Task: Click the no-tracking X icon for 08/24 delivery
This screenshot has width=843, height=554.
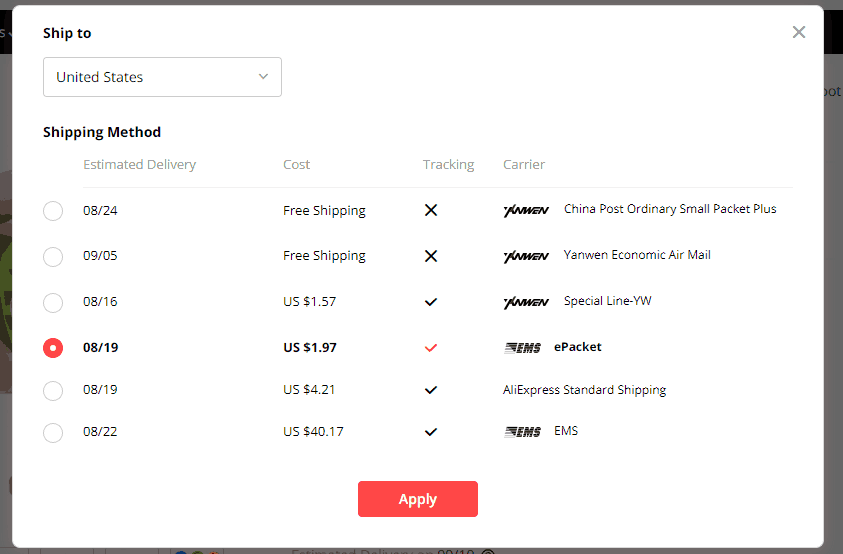Action: click(431, 210)
